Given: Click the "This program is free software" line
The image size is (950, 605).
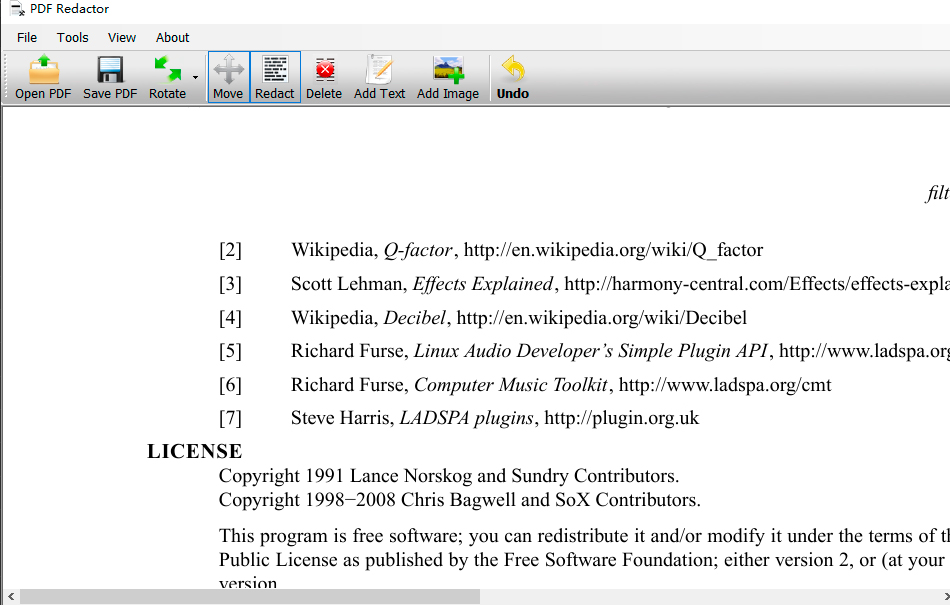Looking at the screenshot, I should (584, 536).
